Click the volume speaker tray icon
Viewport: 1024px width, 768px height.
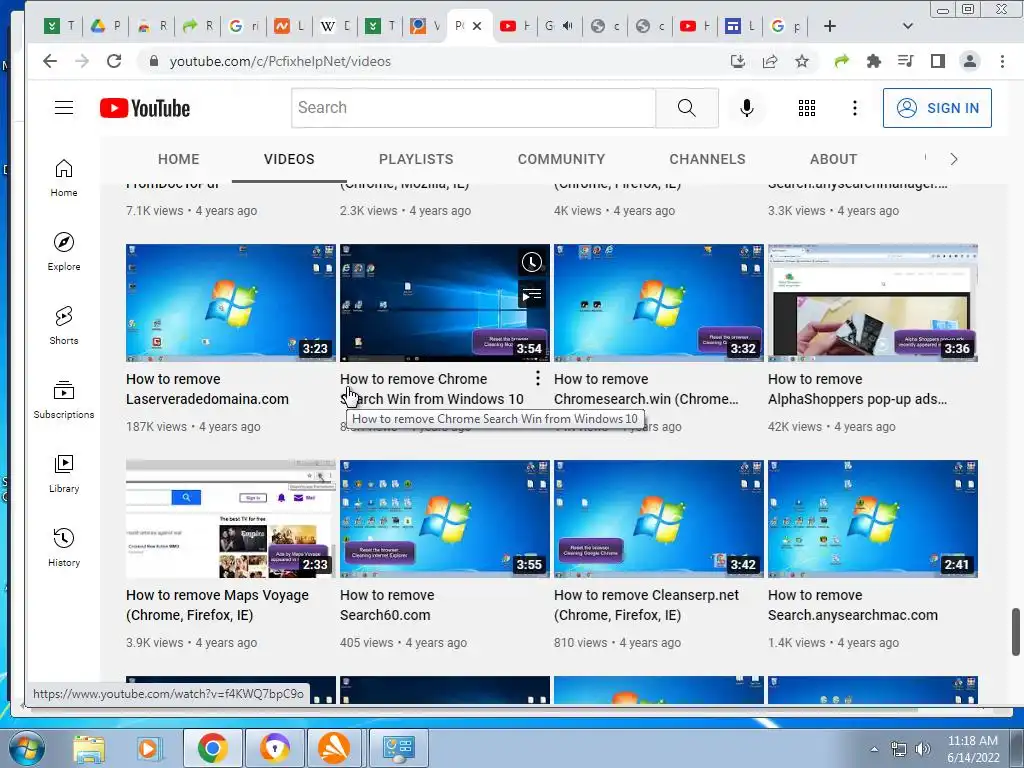tap(923, 749)
